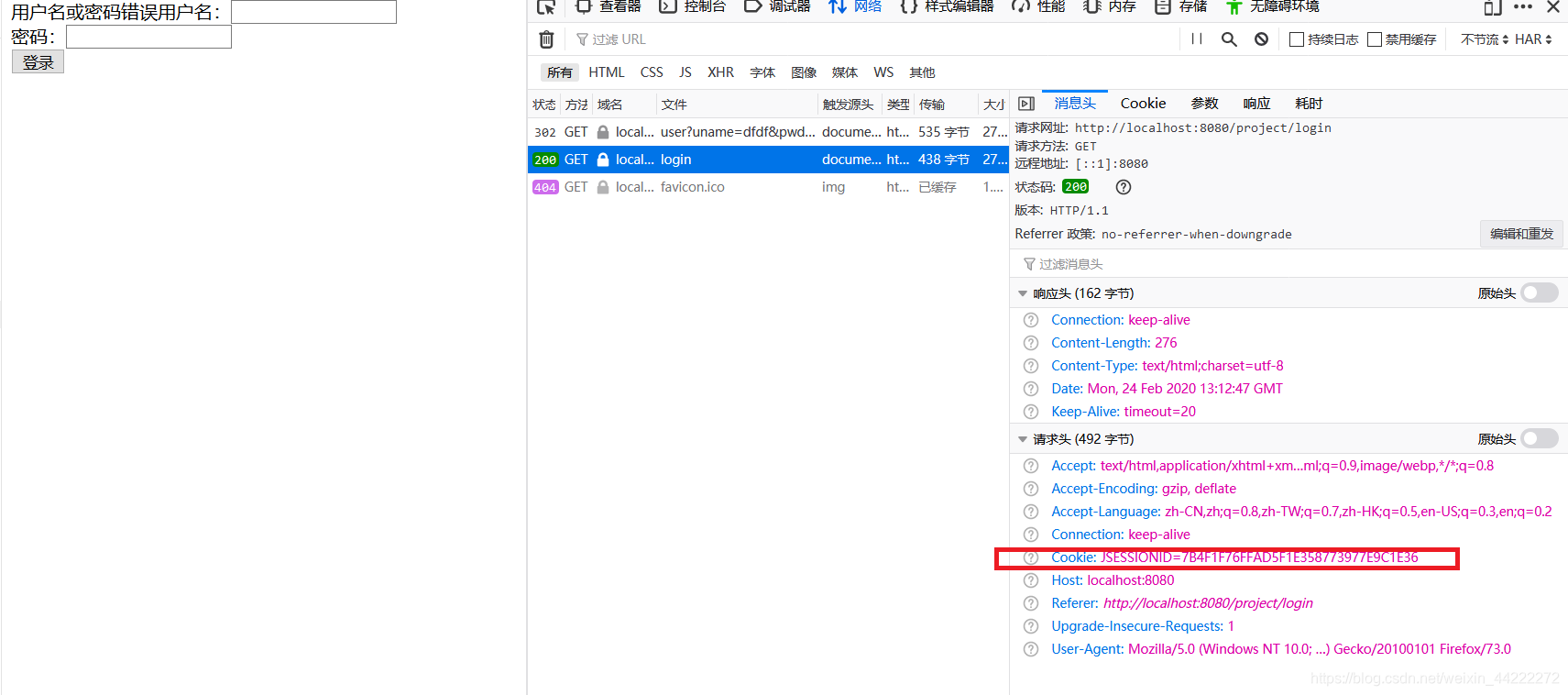Pause network recording
Viewport: 1568px width, 695px height.
point(1197,39)
